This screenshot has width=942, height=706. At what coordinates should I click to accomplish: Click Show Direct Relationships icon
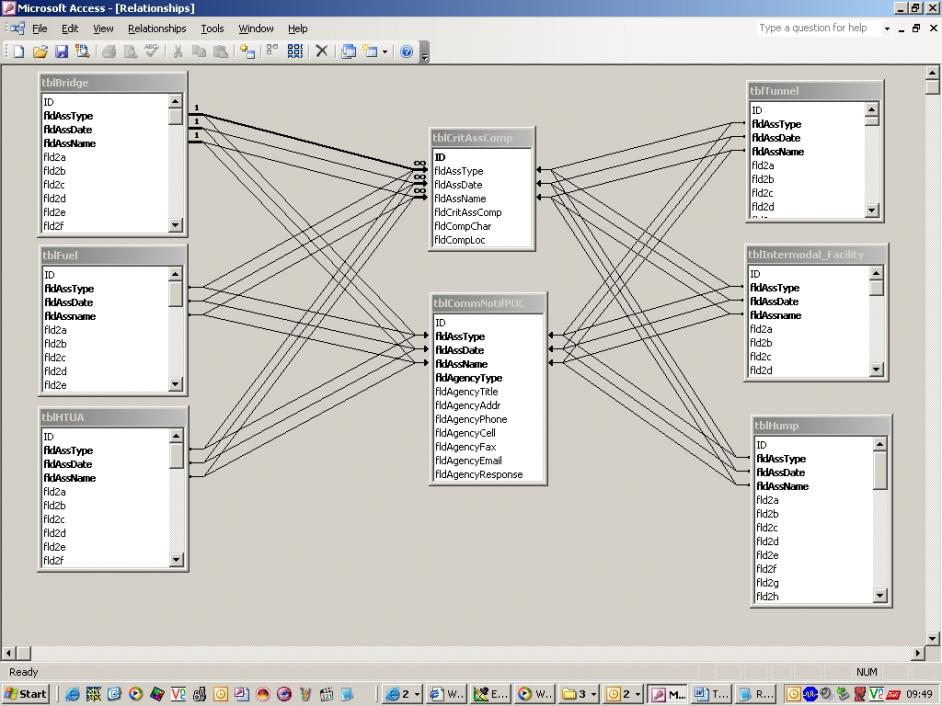(x=272, y=52)
